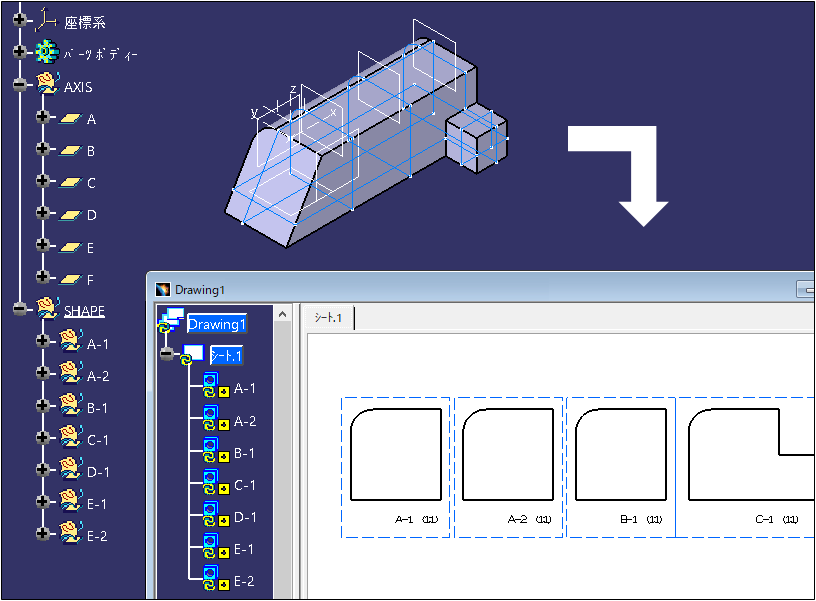
Task: Select plane F label in specification tree
Action: tap(91, 279)
